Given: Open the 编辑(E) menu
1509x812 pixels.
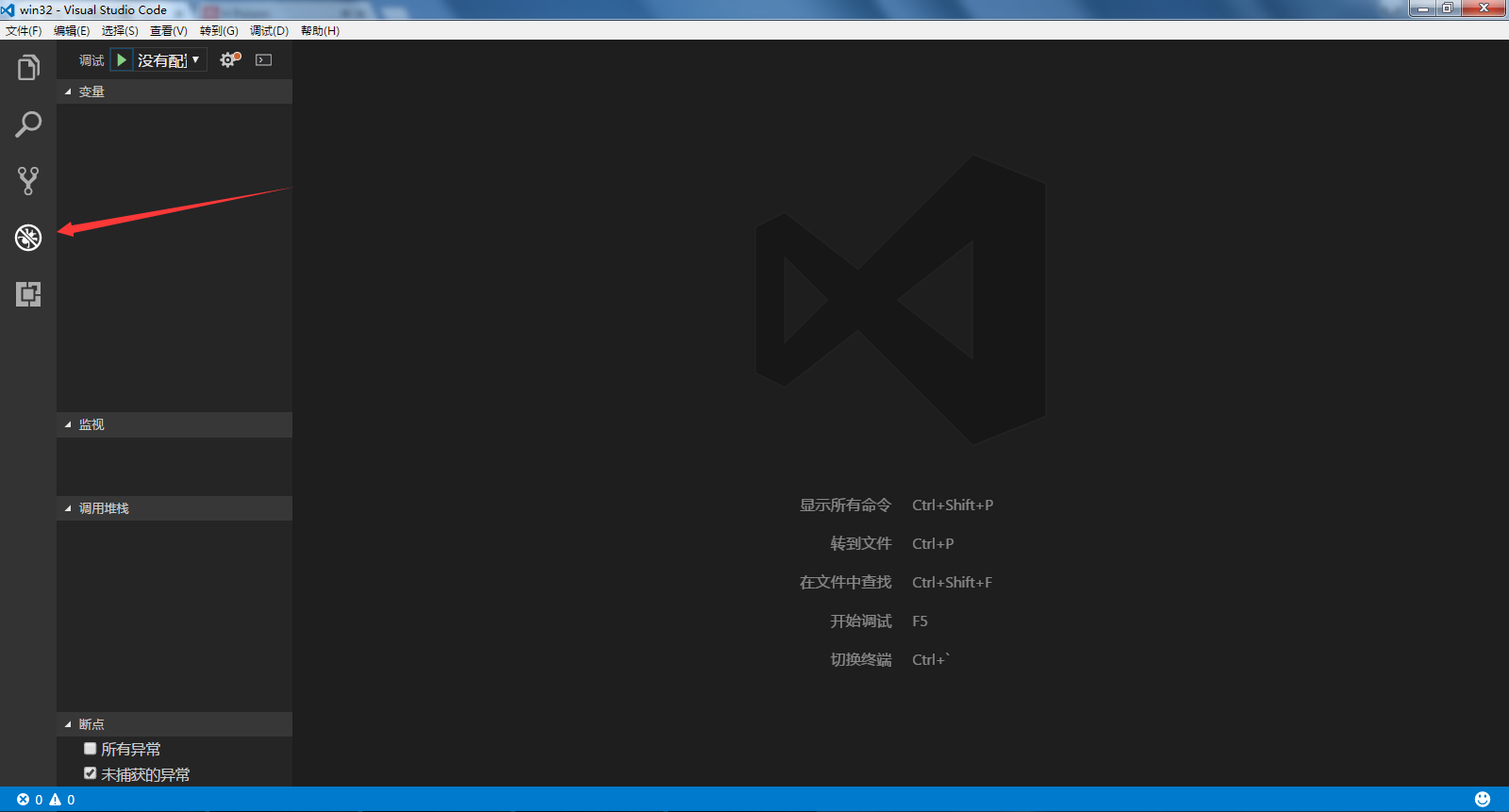Looking at the screenshot, I should coord(72,31).
